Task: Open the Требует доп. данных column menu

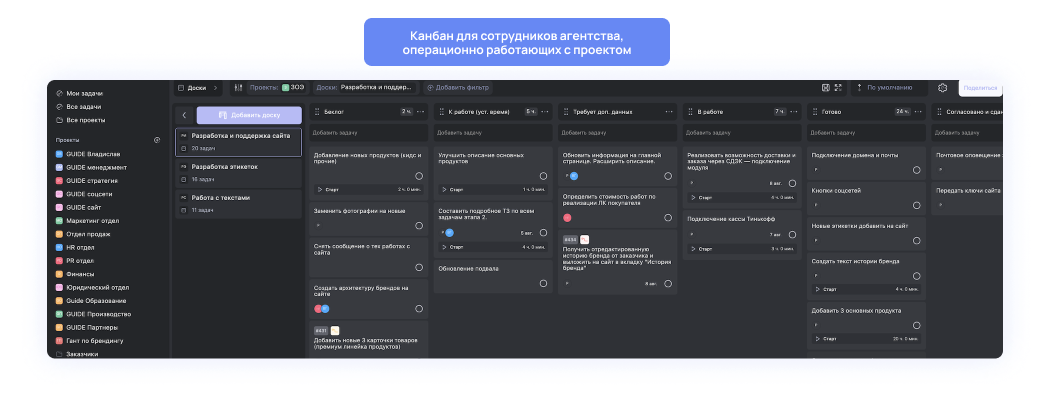Action: tap(670, 112)
